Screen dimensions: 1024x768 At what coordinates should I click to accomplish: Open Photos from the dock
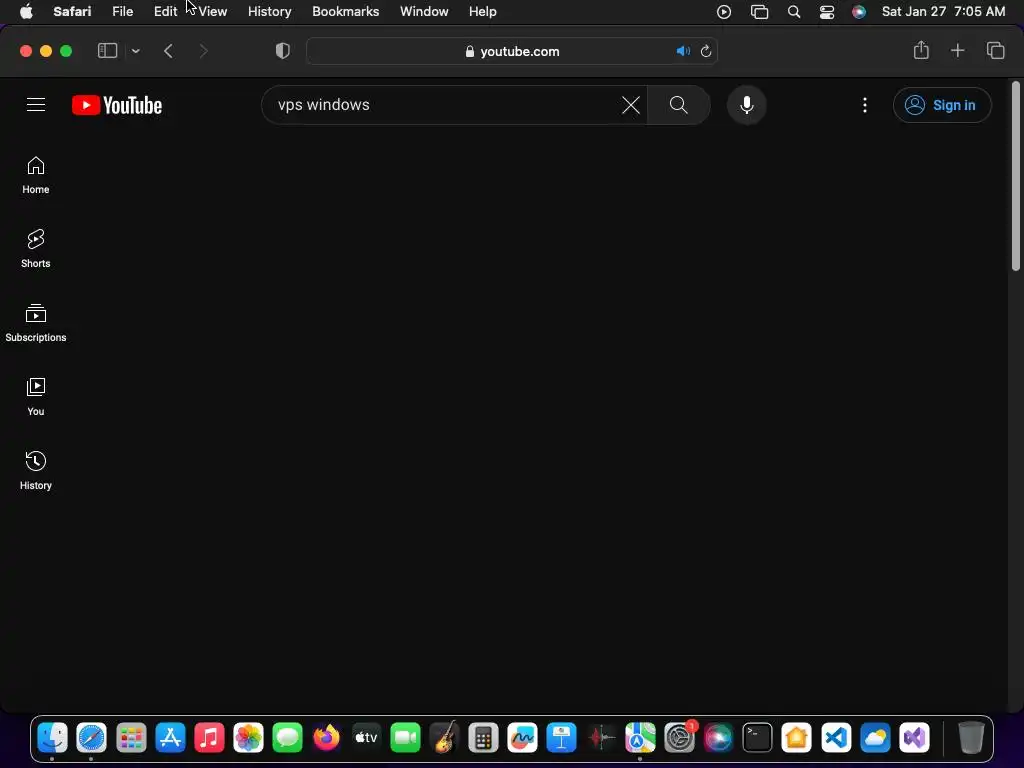[x=249, y=738]
